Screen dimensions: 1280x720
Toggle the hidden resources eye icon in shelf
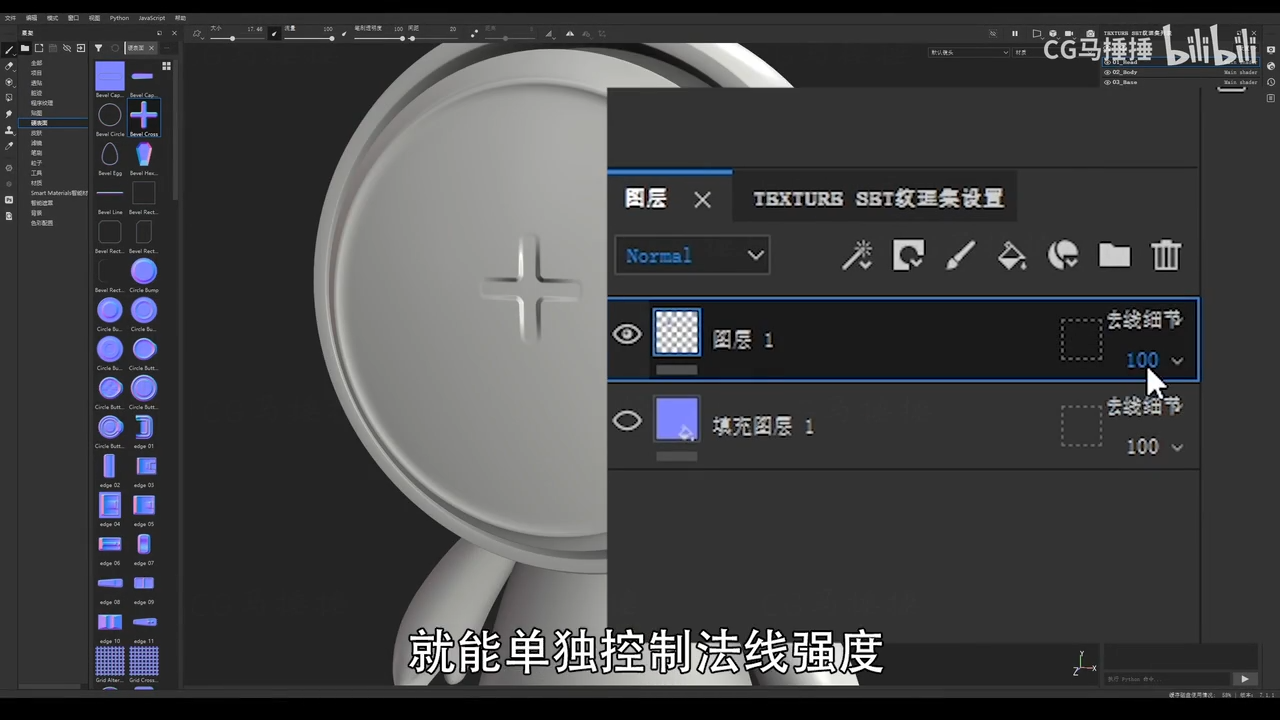67,48
